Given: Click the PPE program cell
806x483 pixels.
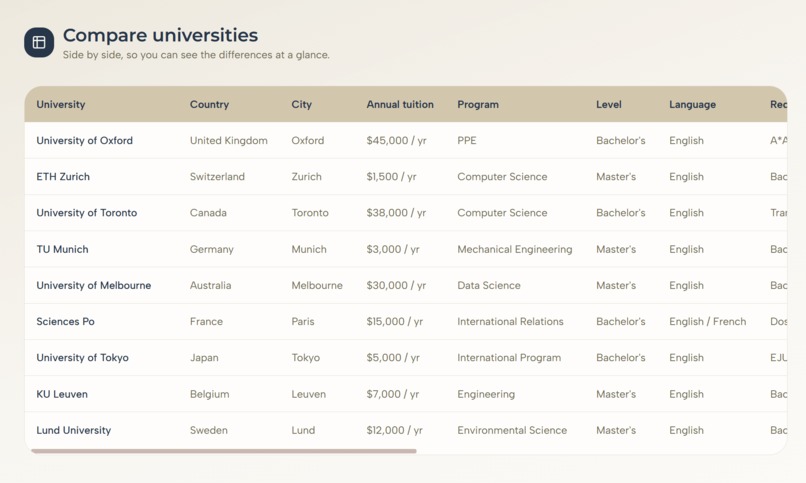Looking at the screenshot, I should click(467, 140).
